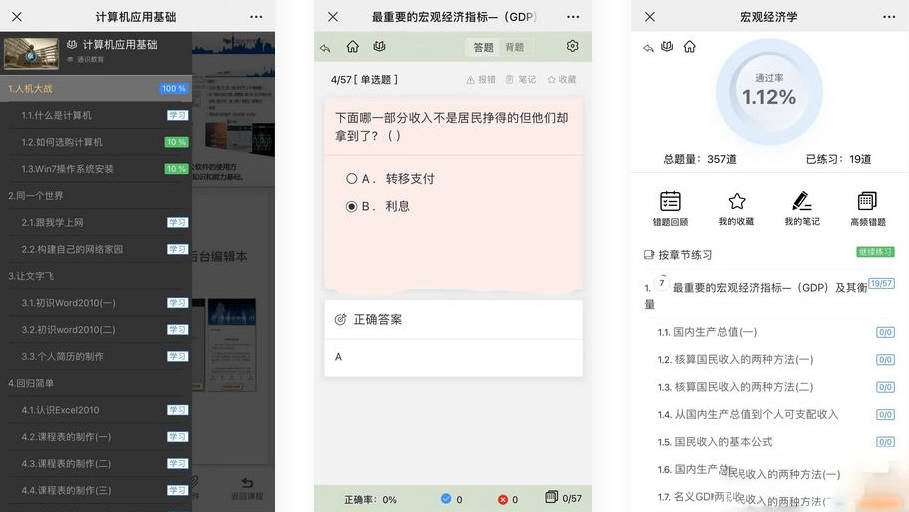Go back using the arrow in 宏观经济学 panel

tap(648, 48)
